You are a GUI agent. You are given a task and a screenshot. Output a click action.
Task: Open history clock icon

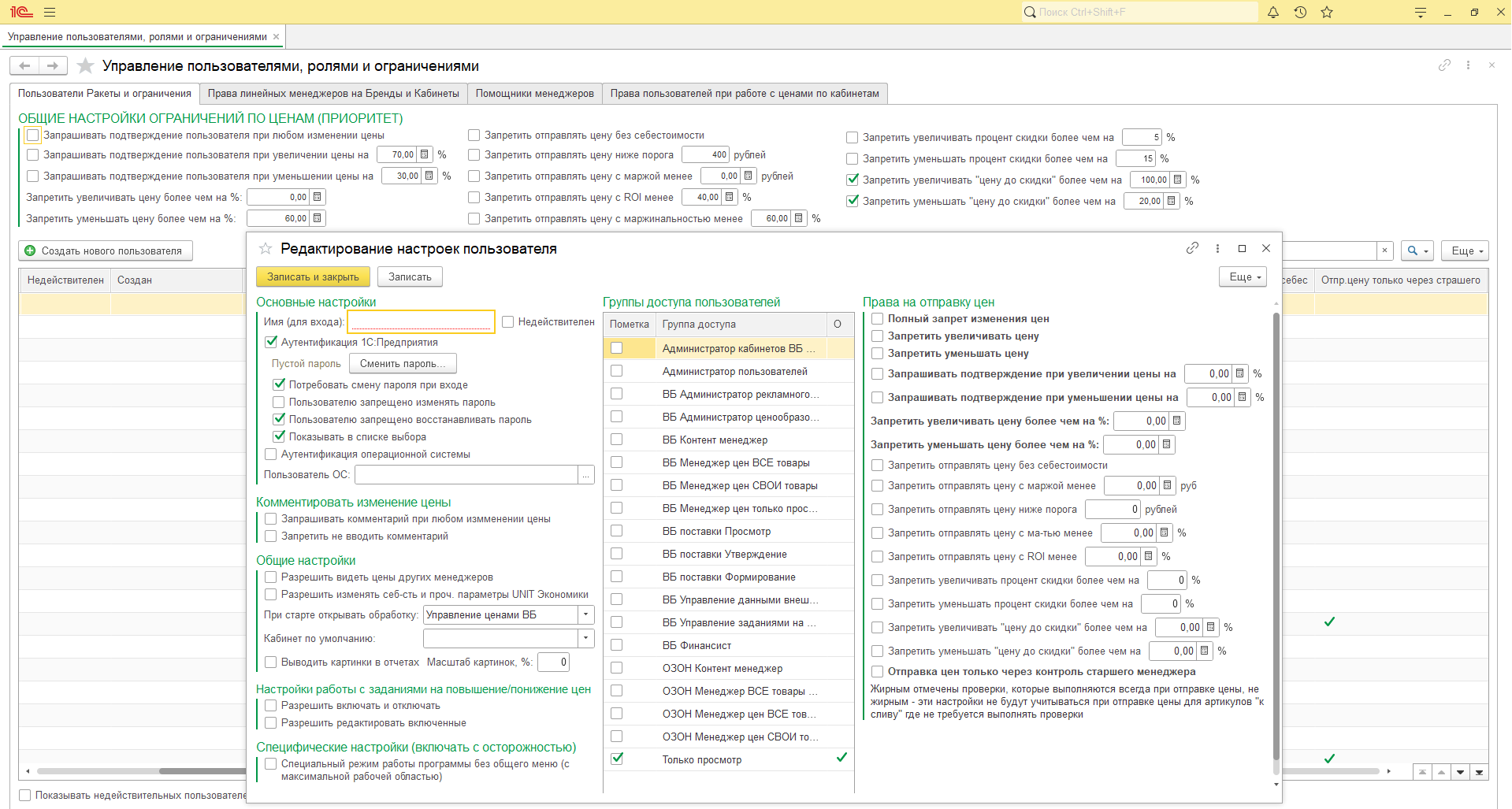[1300, 12]
